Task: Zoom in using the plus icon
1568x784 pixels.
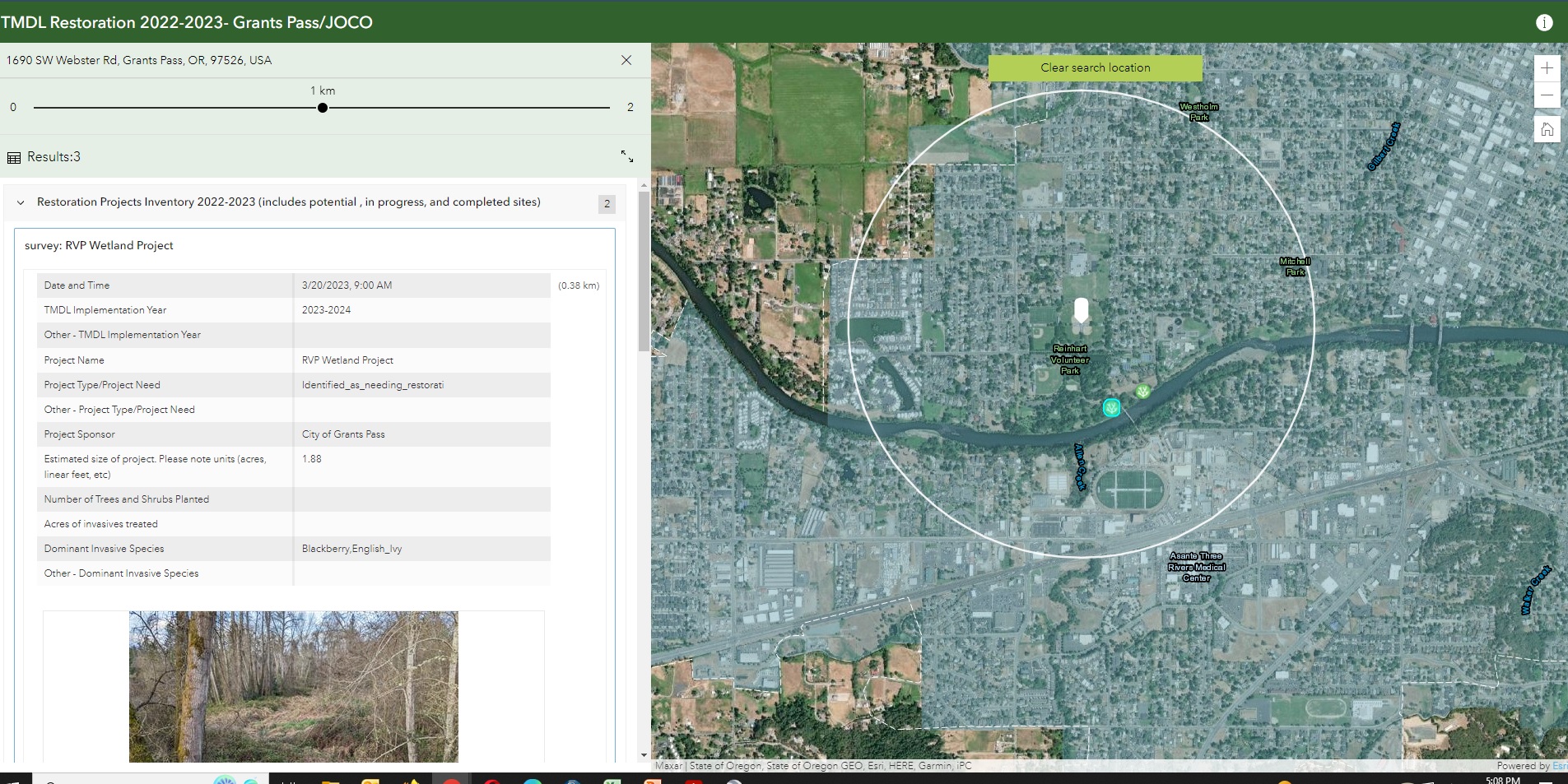Action: coord(1548,67)
